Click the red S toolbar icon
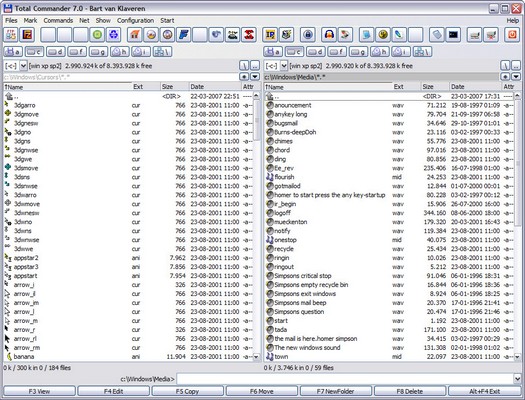Viewport: 525px width, 400px height. point(249,35)
